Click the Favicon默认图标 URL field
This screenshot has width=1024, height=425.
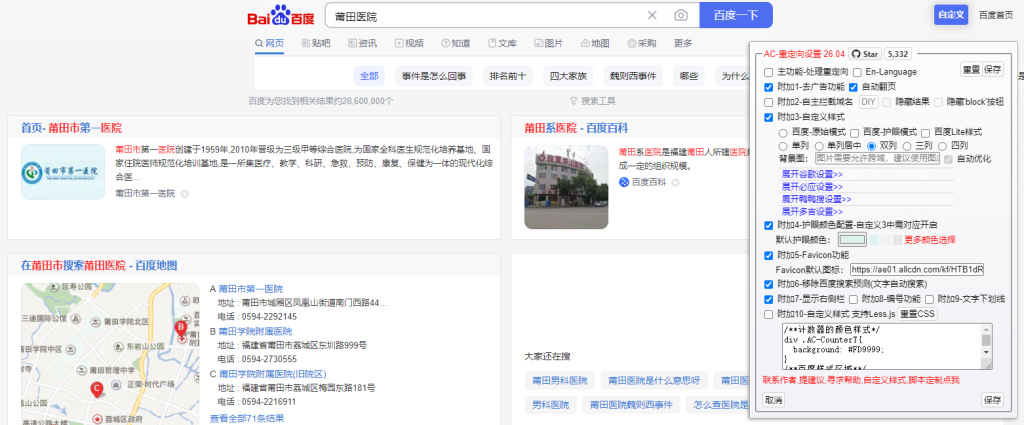coord(918,270)
